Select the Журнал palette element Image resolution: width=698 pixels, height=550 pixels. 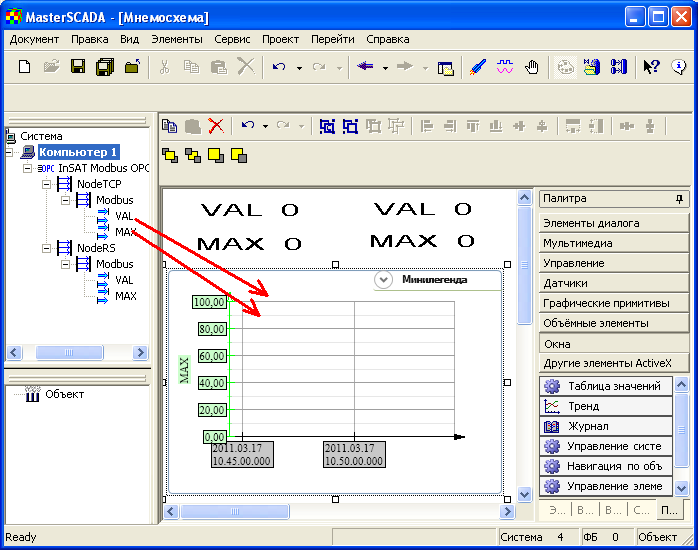[605, 426]
